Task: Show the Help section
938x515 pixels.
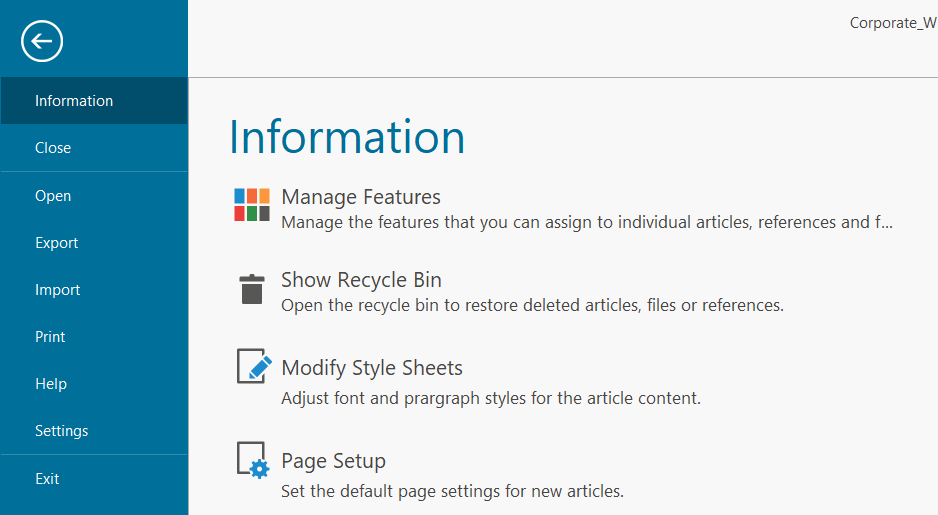Action: [x=51, y=384]
